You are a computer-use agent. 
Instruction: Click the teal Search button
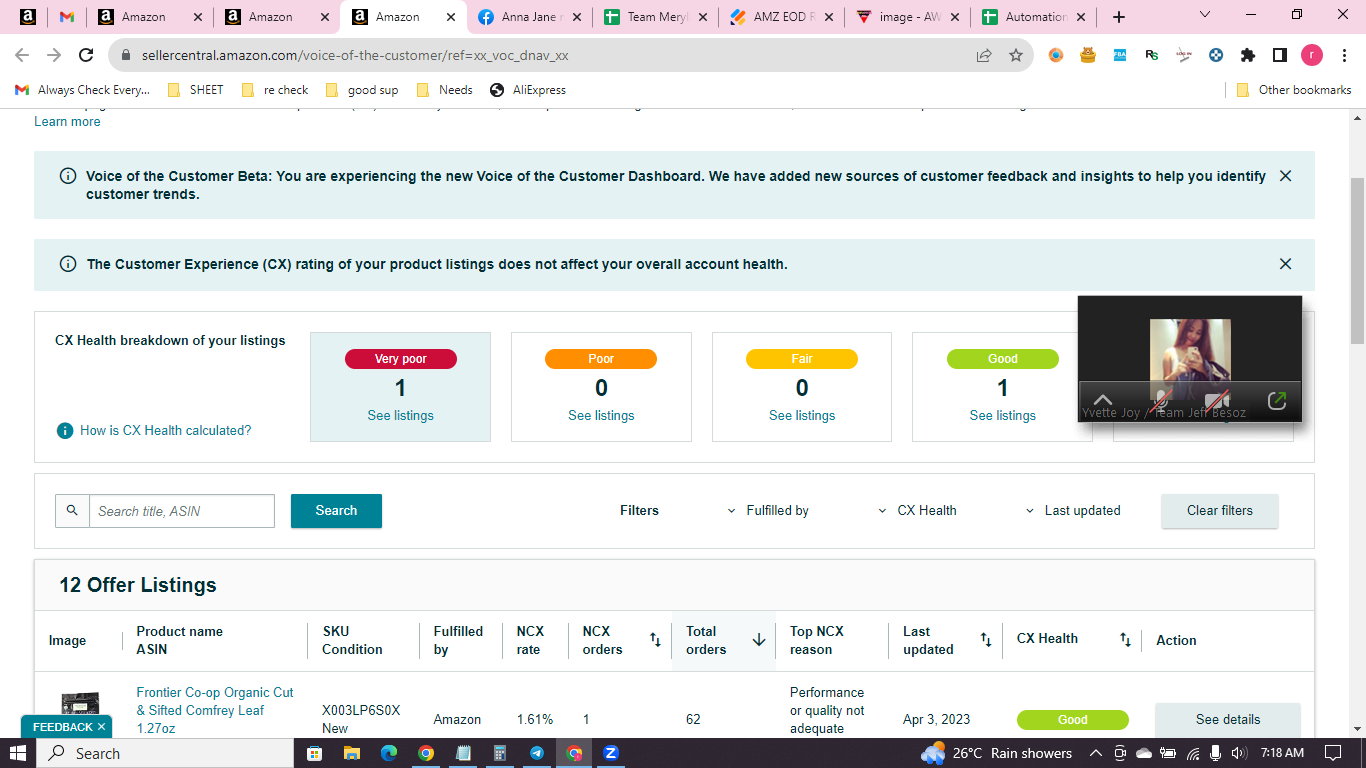(336, 511)
